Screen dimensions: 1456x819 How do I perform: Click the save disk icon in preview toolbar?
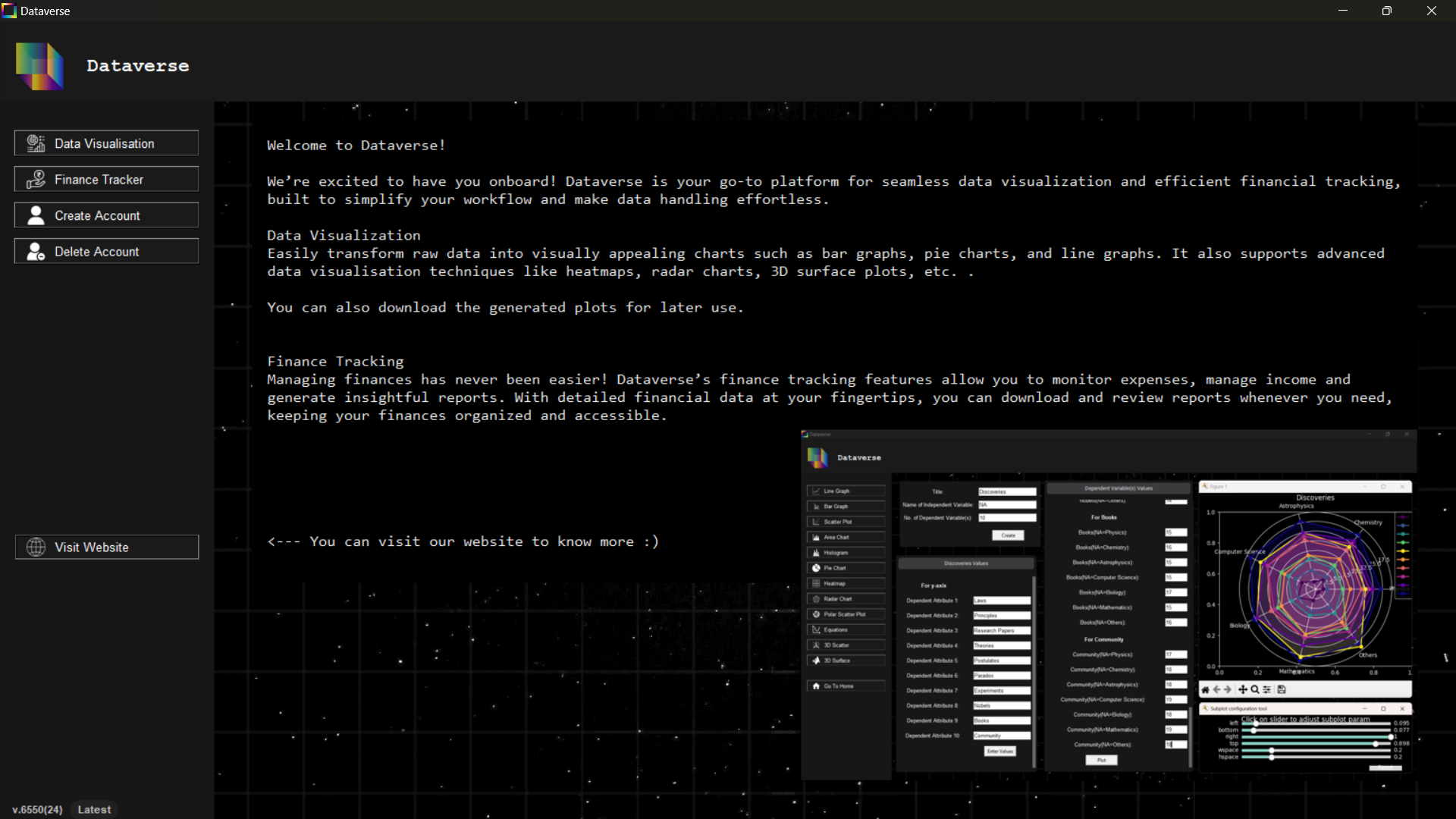pyautogui.click(x=1282, y=689)
